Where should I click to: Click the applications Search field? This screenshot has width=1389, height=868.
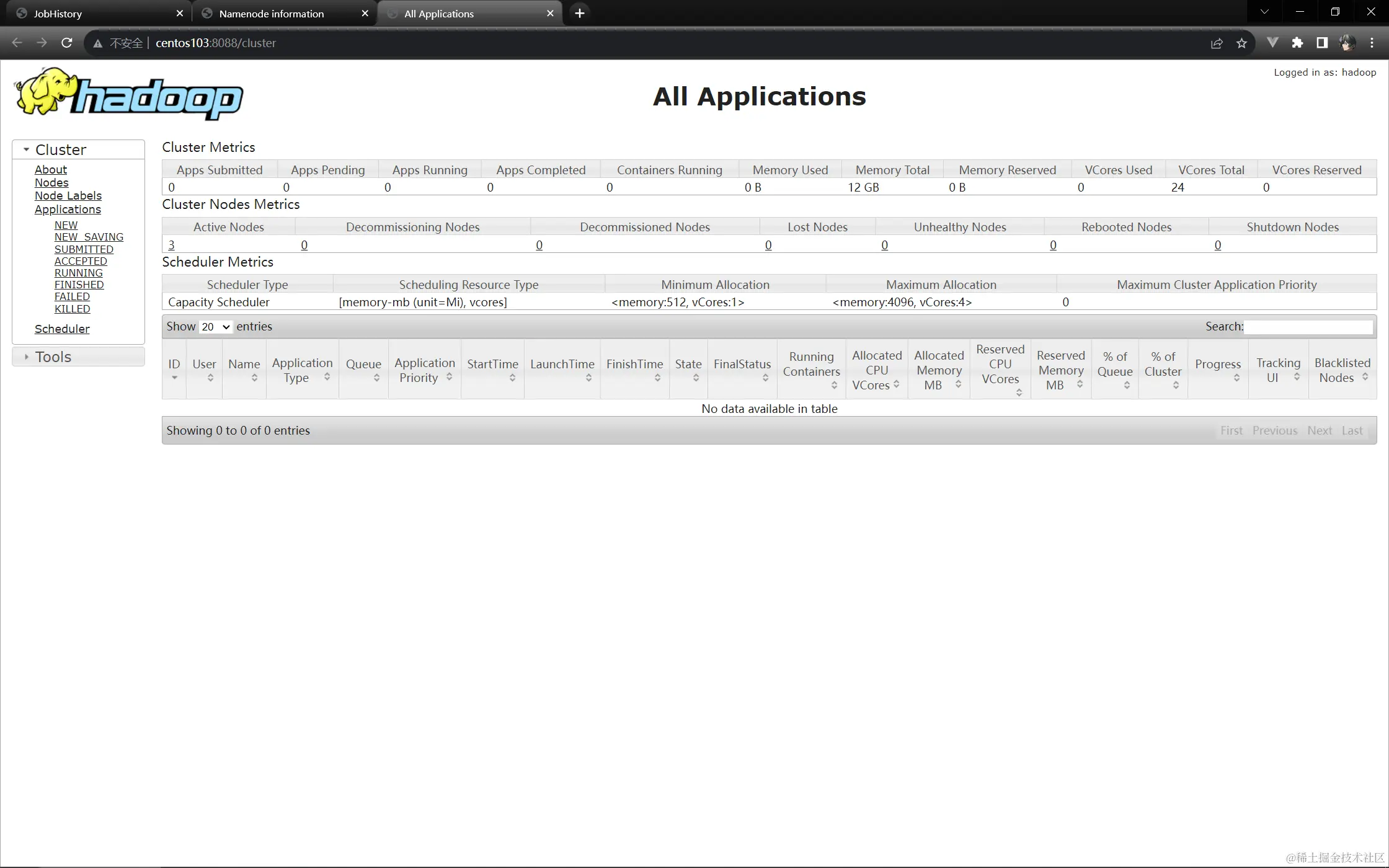click(x=1308, y=327)
